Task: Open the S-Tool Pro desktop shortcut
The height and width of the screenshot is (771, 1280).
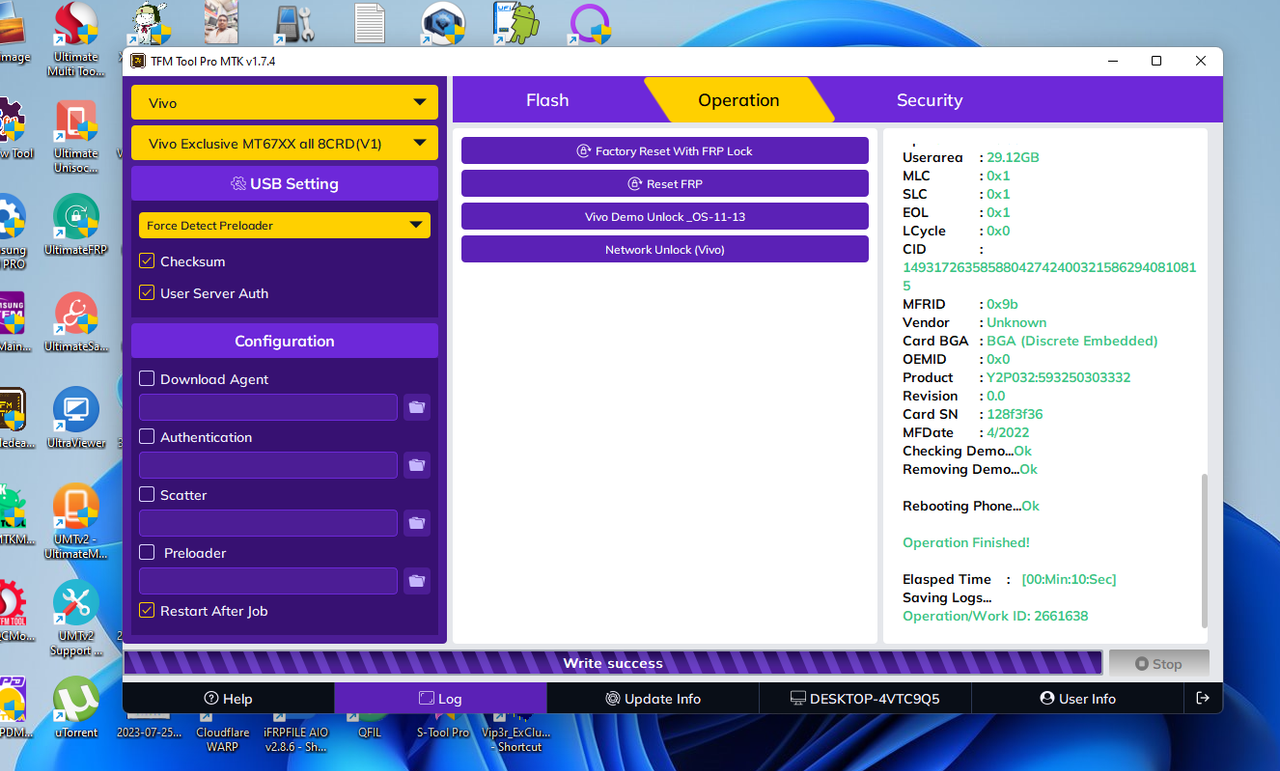Action: point(443,727)
